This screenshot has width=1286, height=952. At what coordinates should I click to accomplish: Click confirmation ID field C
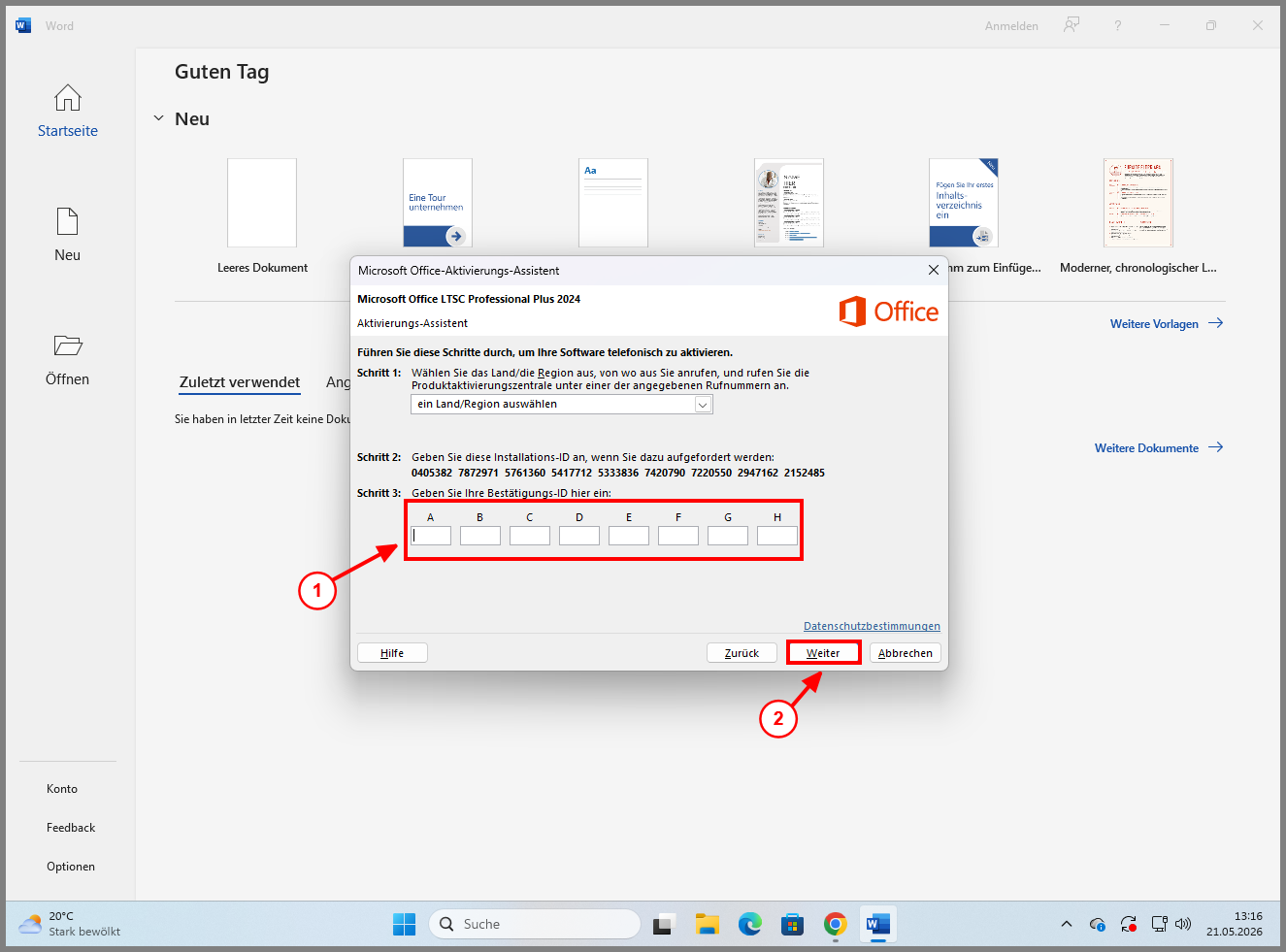pyautogui.click(x=530, y=536)
